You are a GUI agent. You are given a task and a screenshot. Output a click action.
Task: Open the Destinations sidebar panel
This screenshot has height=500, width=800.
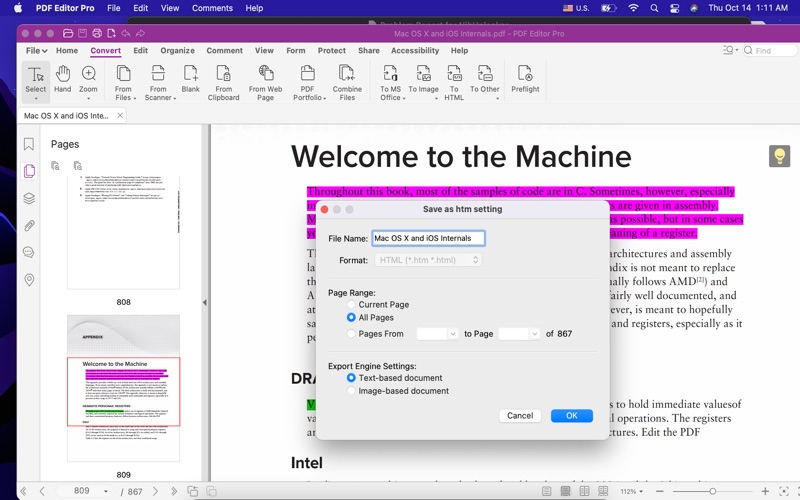point(29,280)
